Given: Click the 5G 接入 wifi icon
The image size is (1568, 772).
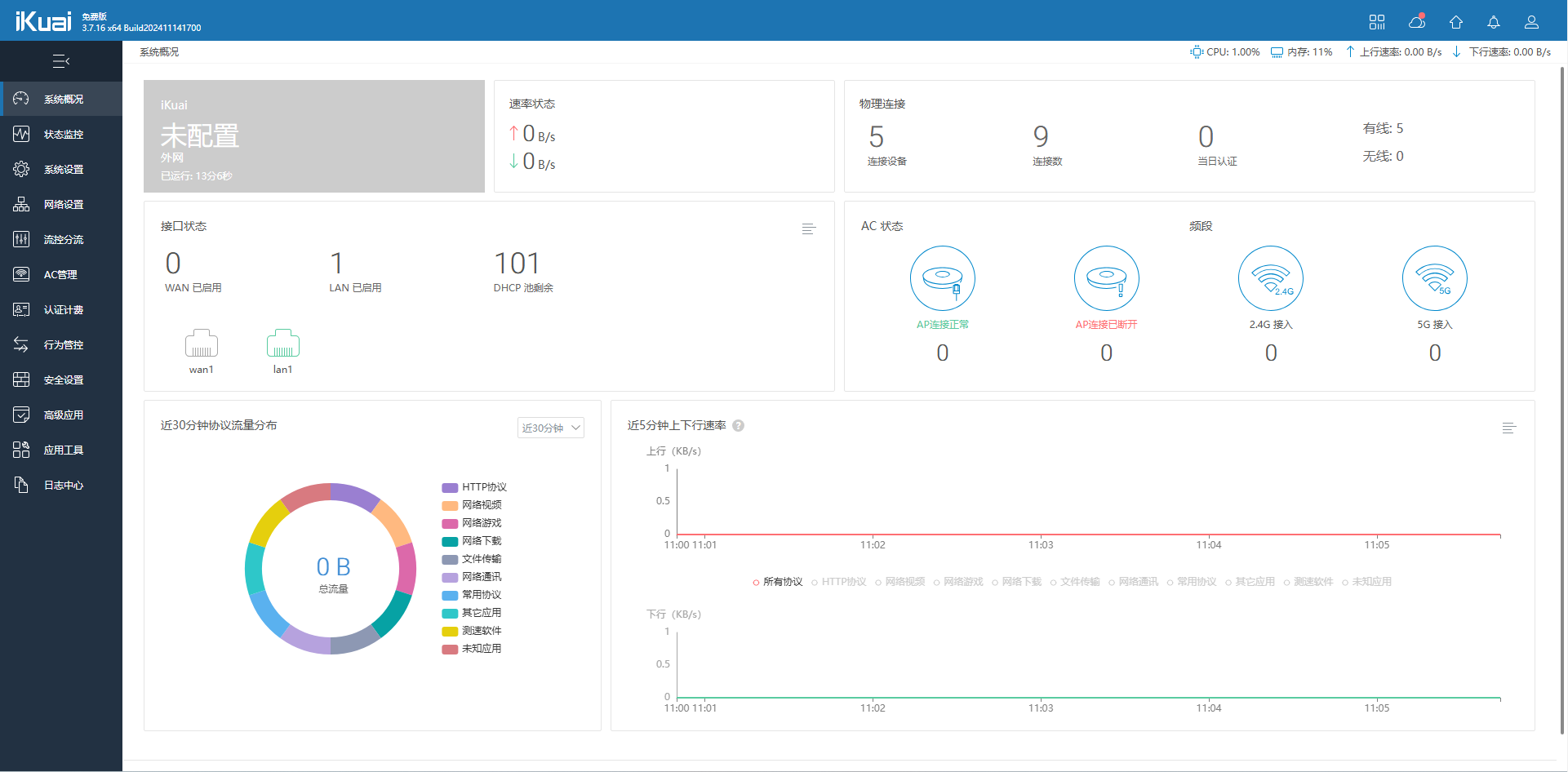Looking at the screenshot, I should (x=1435, y=278).
